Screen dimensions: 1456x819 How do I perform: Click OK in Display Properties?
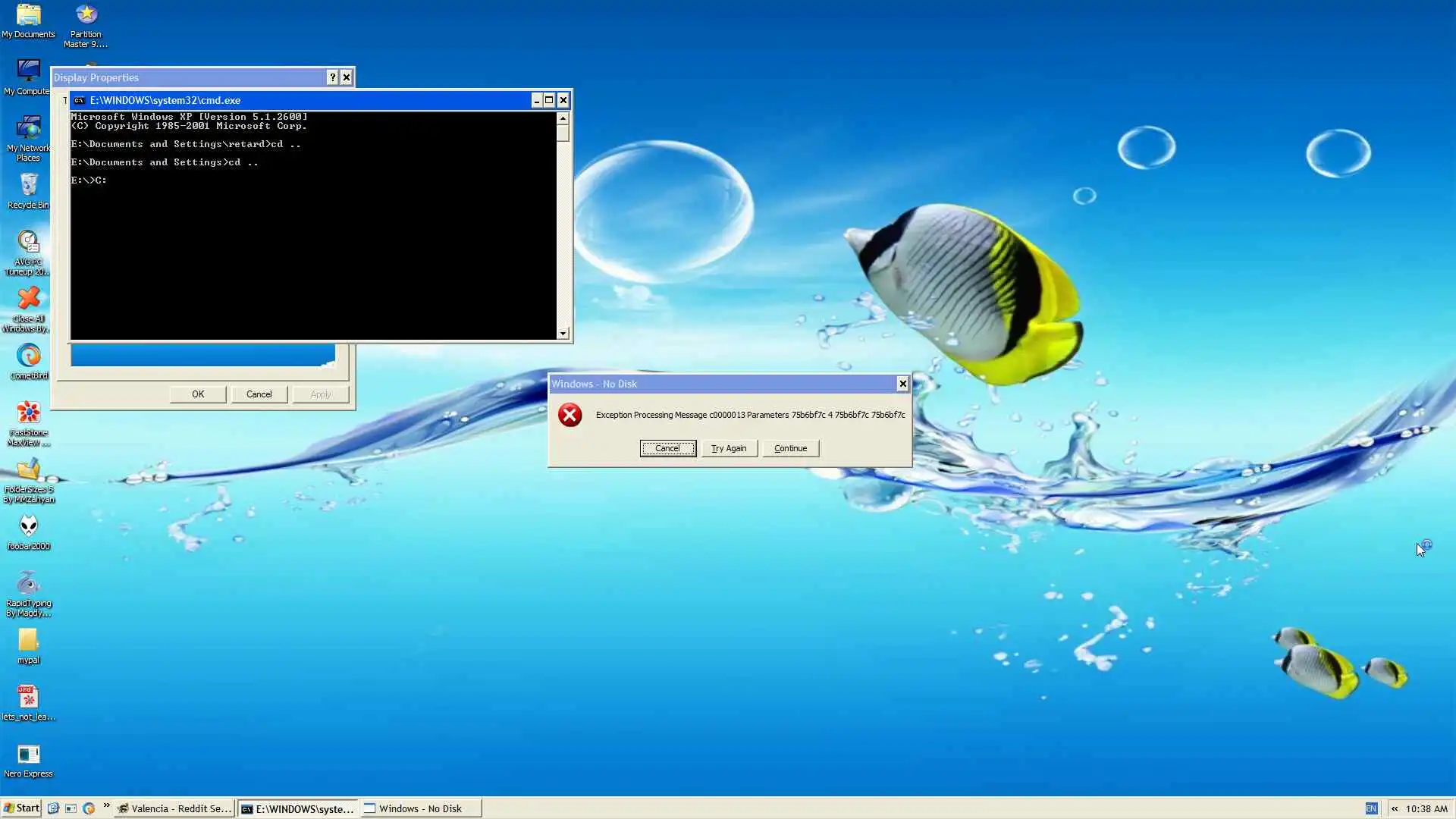pos(198,394)
